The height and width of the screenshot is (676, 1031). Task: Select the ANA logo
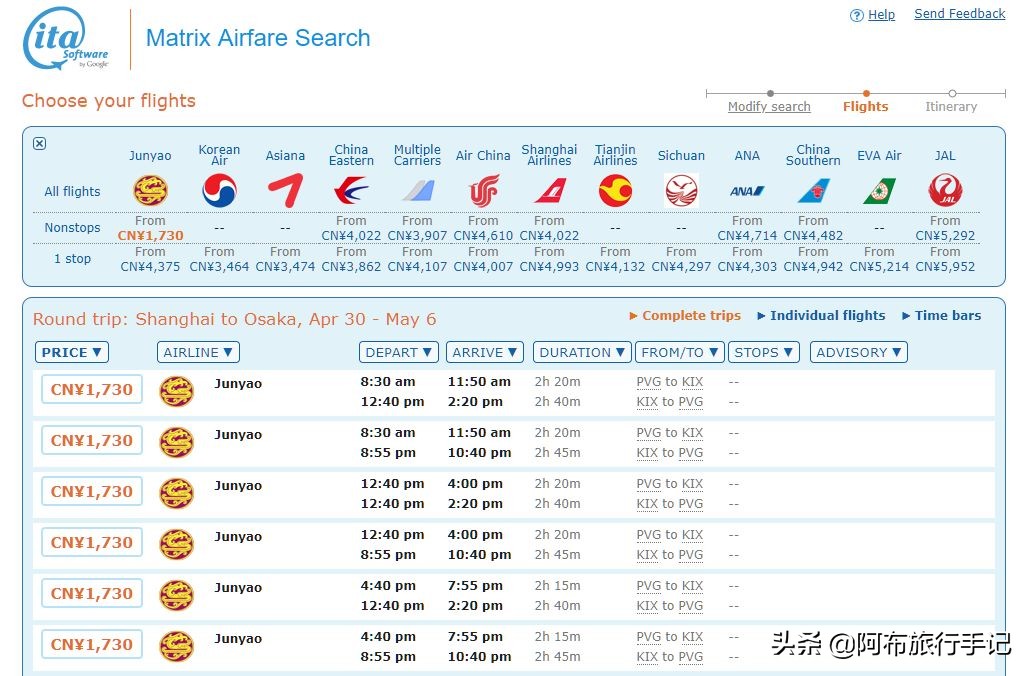(x=747, y=191)
